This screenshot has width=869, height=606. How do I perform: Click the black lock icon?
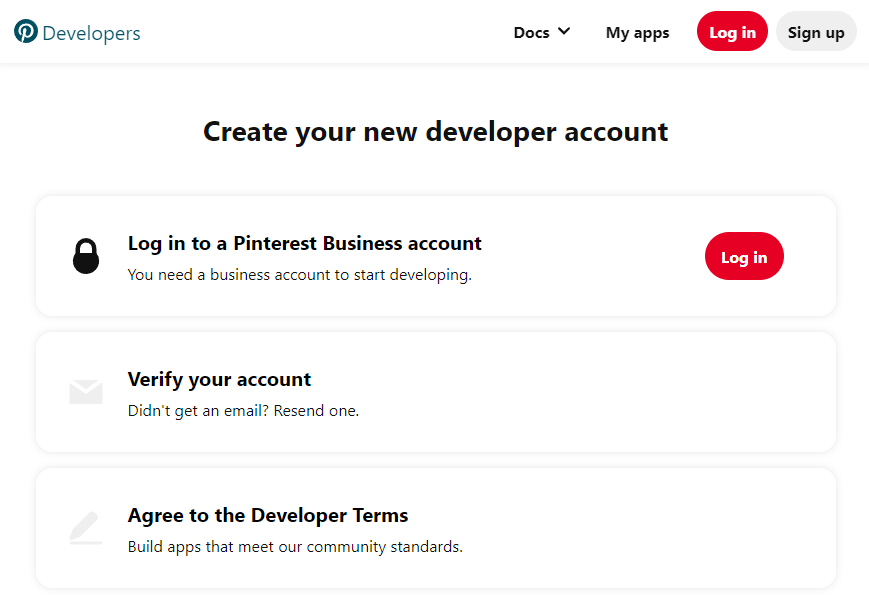86,256
